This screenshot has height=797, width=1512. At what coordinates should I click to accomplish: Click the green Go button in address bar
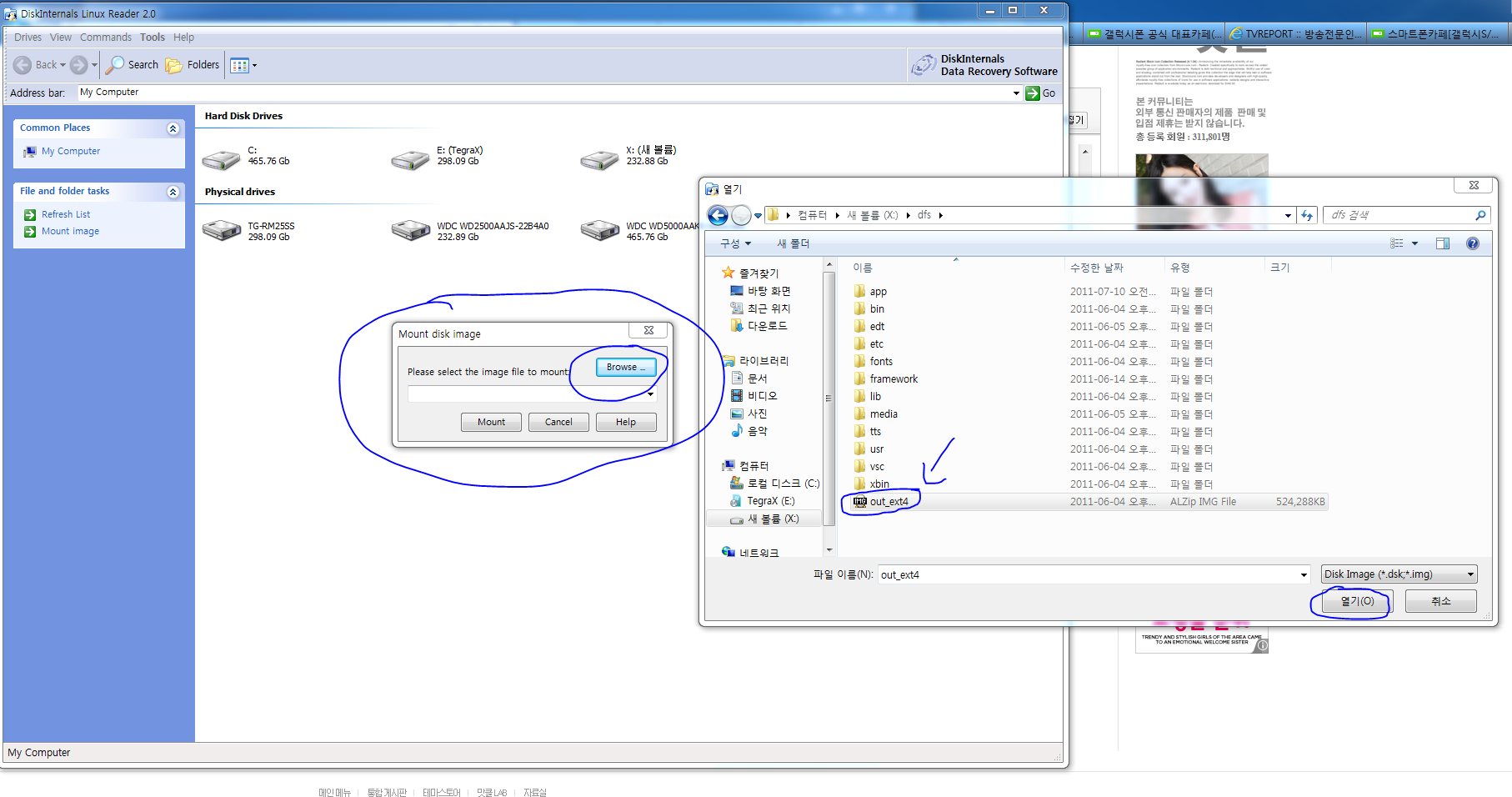click(x=1041, y=93)
